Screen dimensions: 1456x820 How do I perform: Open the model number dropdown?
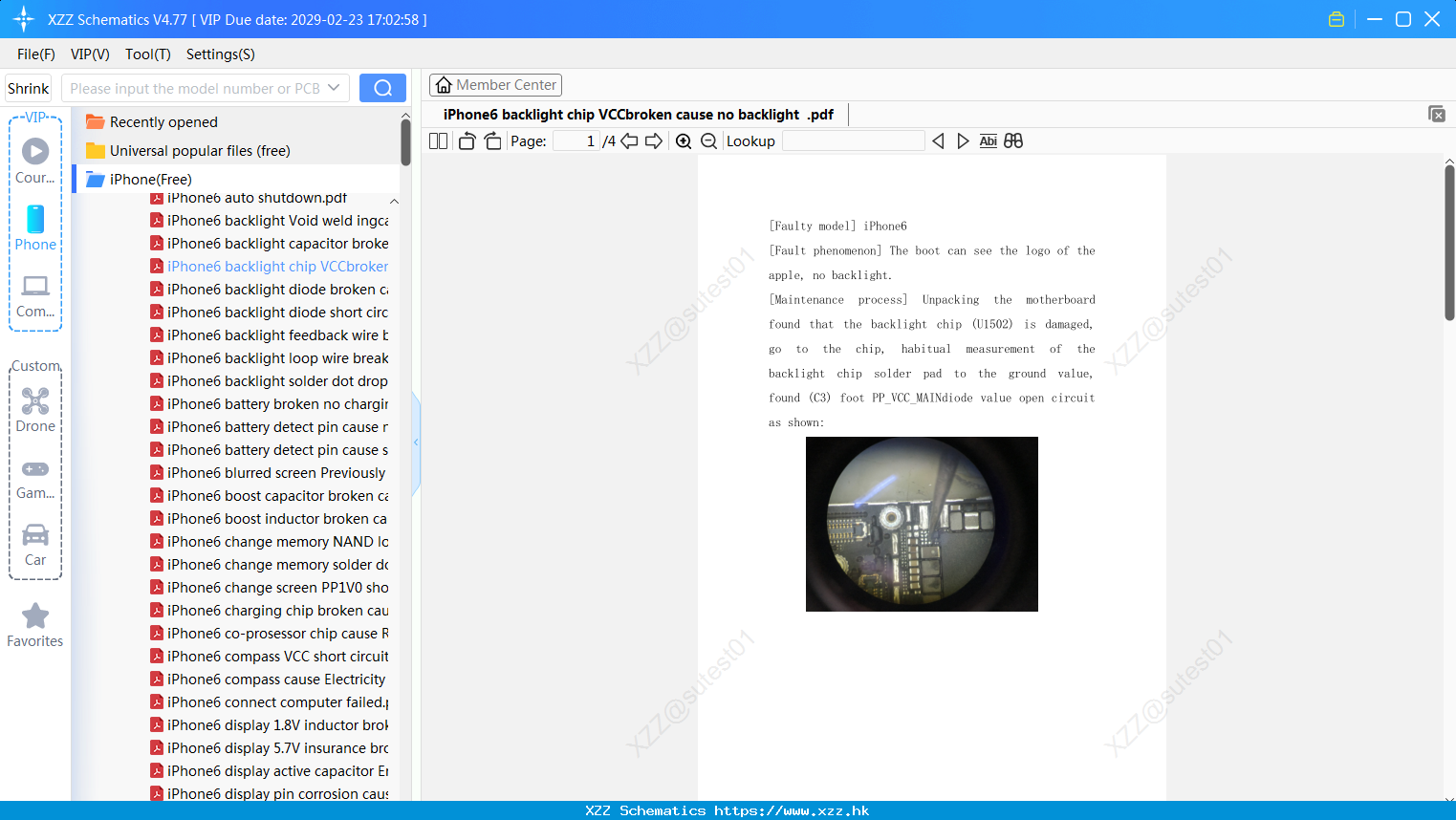tap(334, 88)
